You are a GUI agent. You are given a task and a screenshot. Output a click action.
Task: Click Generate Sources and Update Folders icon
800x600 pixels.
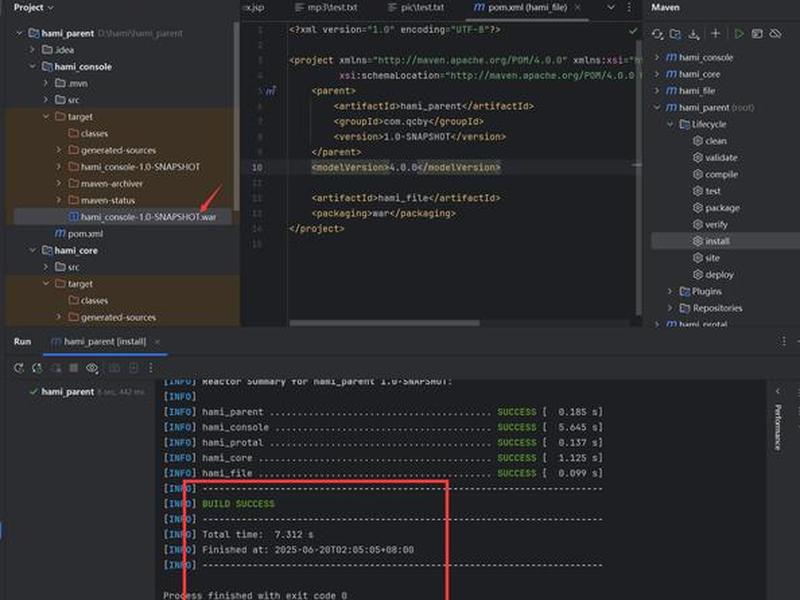675,34
